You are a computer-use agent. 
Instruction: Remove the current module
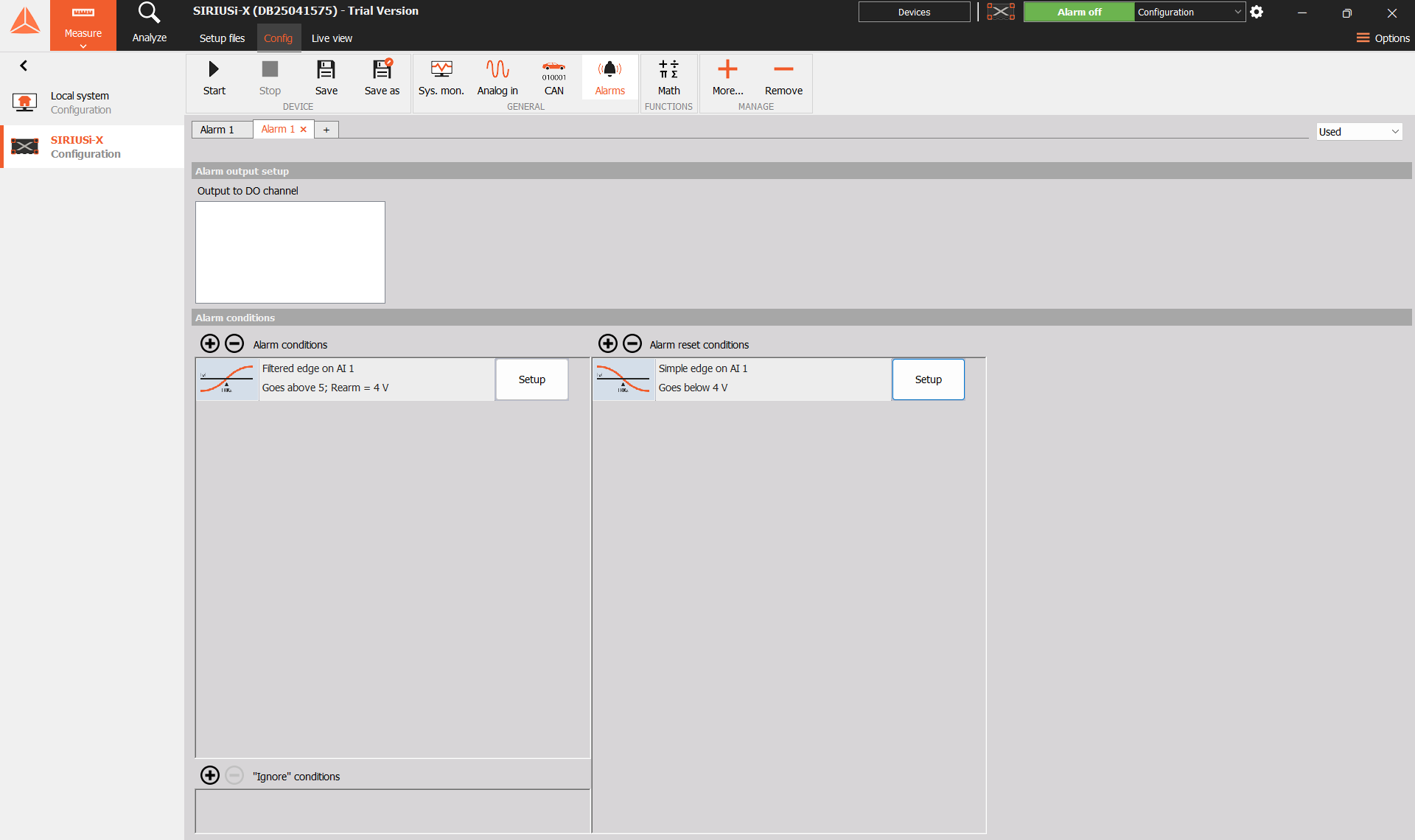coord(783,77)
